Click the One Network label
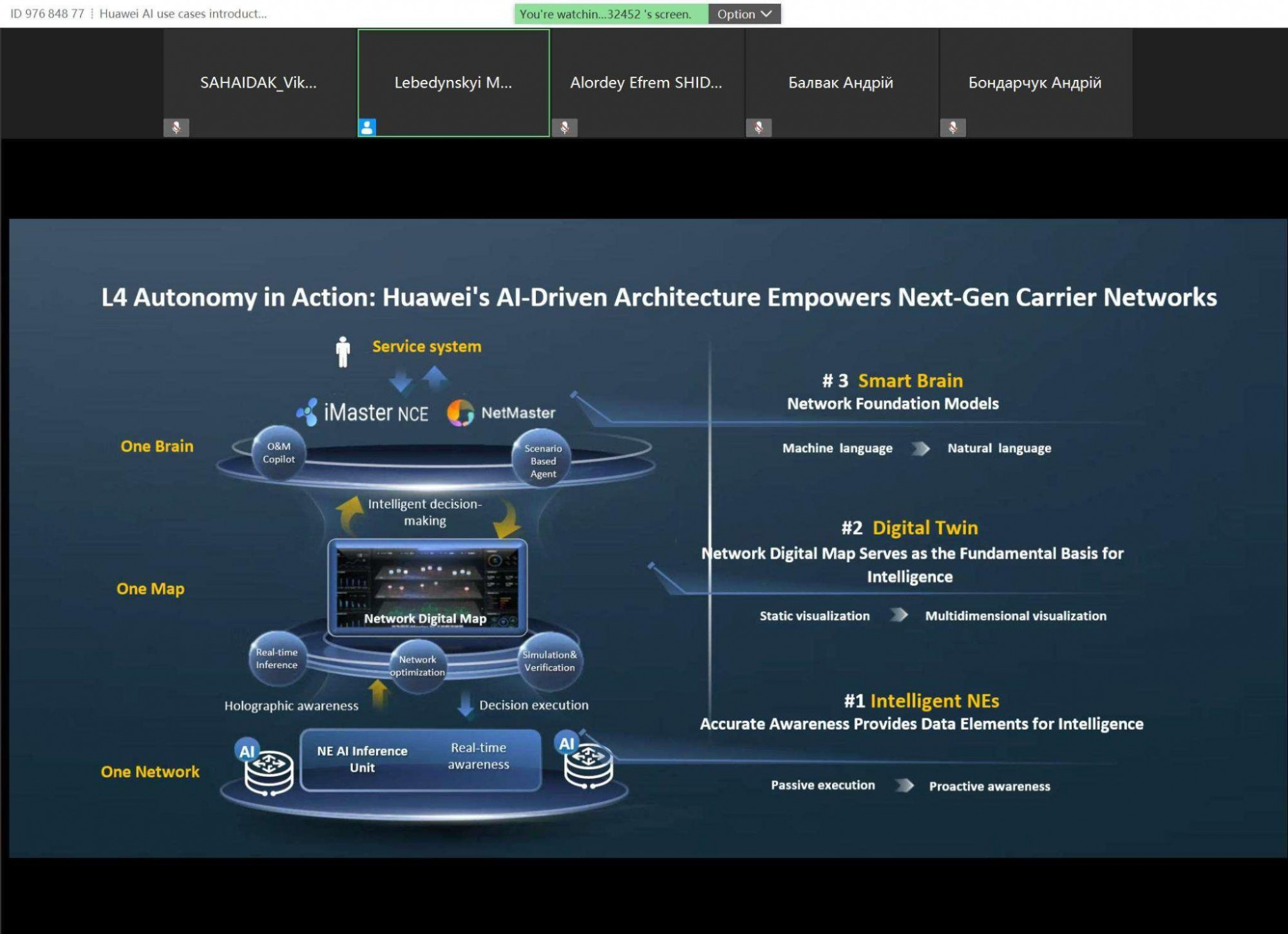 (150, 772)
